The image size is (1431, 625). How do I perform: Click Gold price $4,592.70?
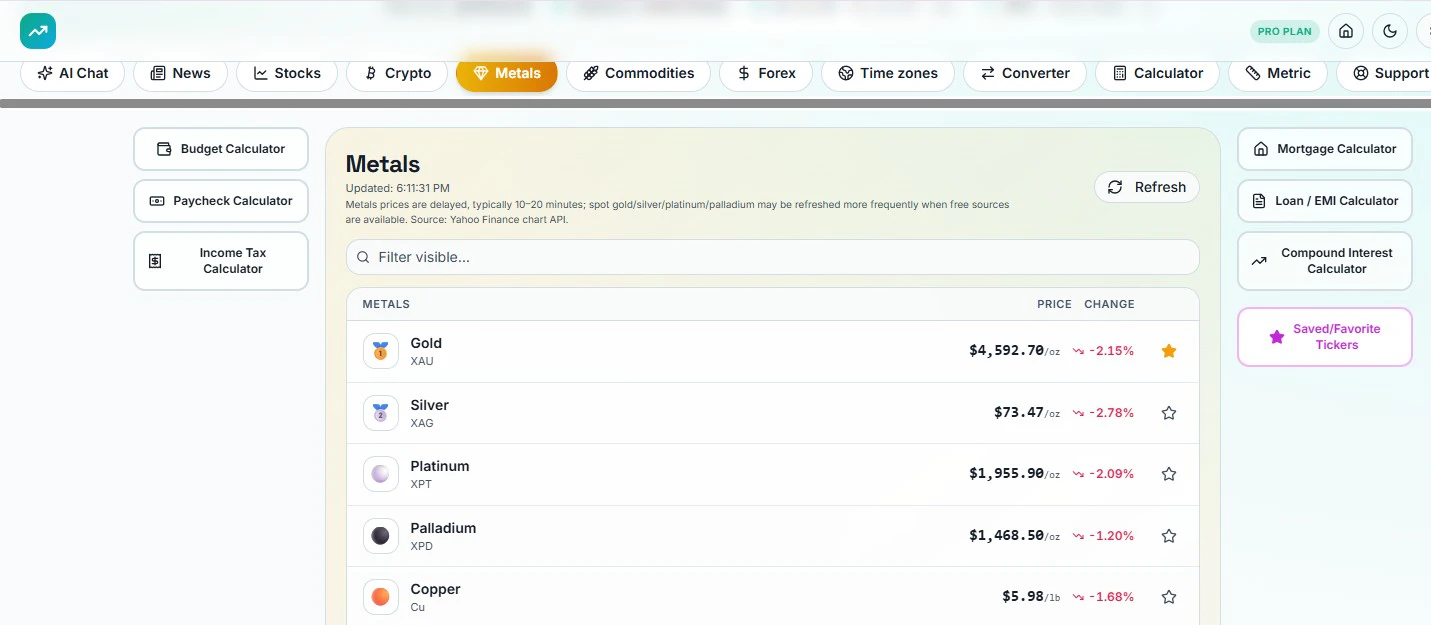pos(1014,351)
